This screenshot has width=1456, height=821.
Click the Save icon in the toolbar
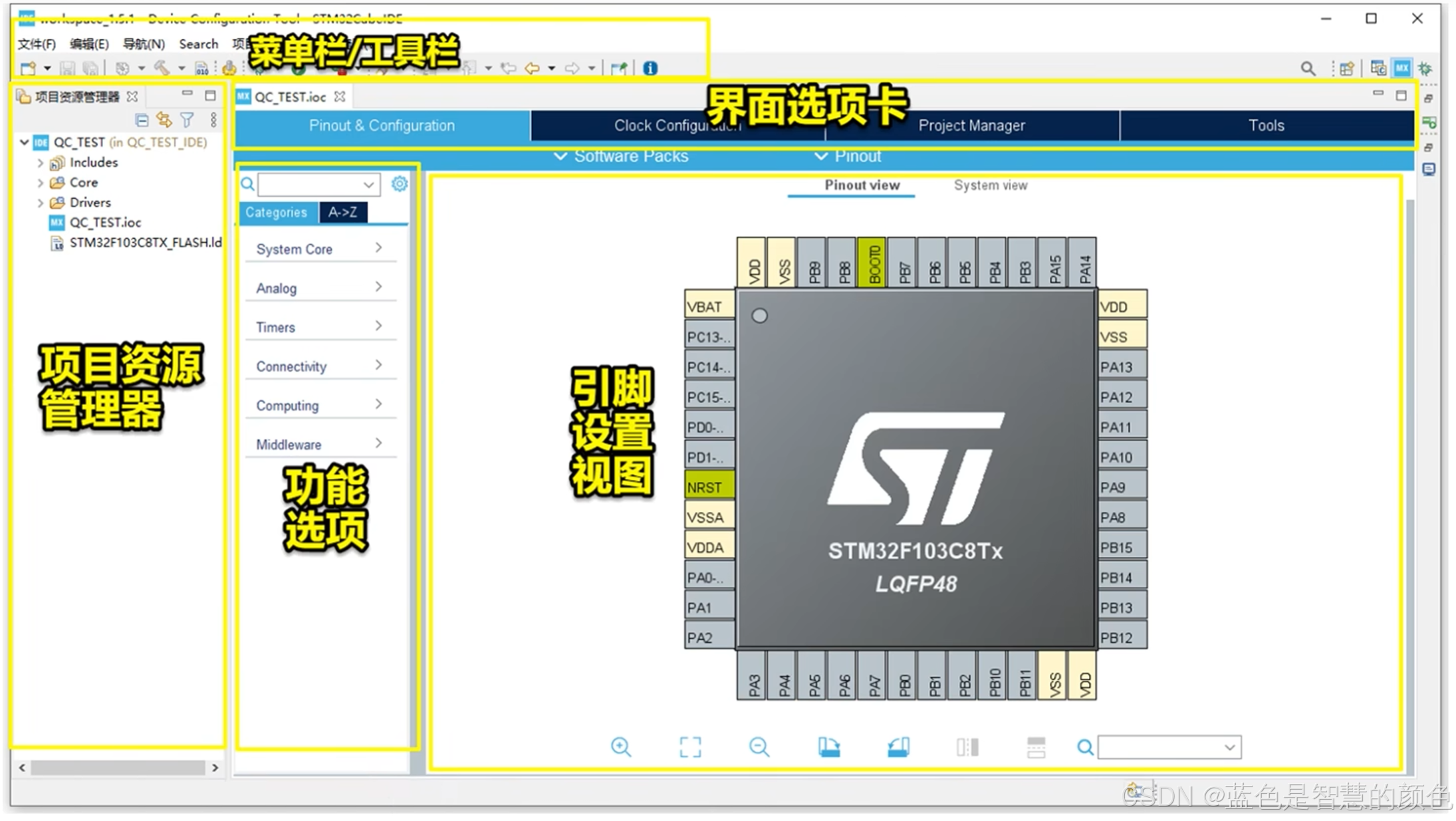click(68, 67)
